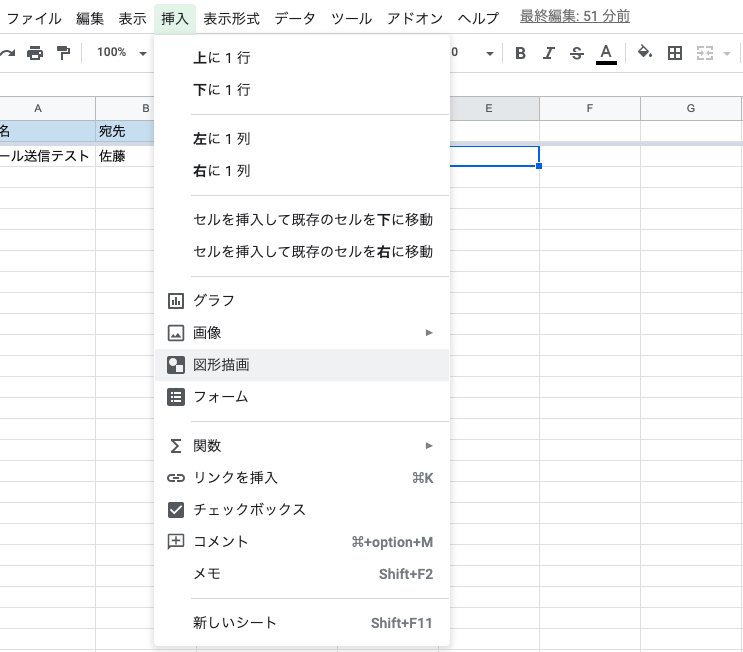The height and width of the screenshot is (652, 743).
Task: Select column G header
Action: (691, 109)
